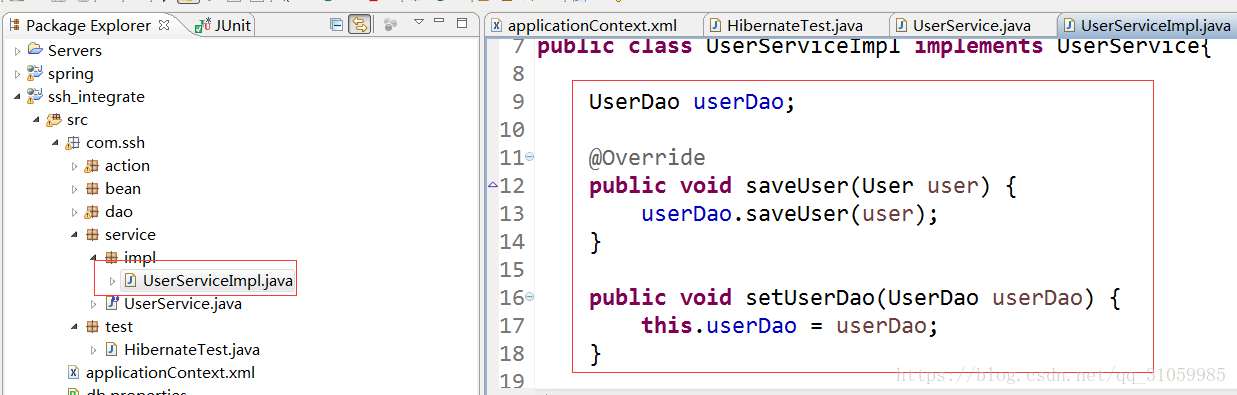Place cursor on 'UserDao userDao;' declaration
This screenshot has width=1237, height=395.
click(692, 102)
